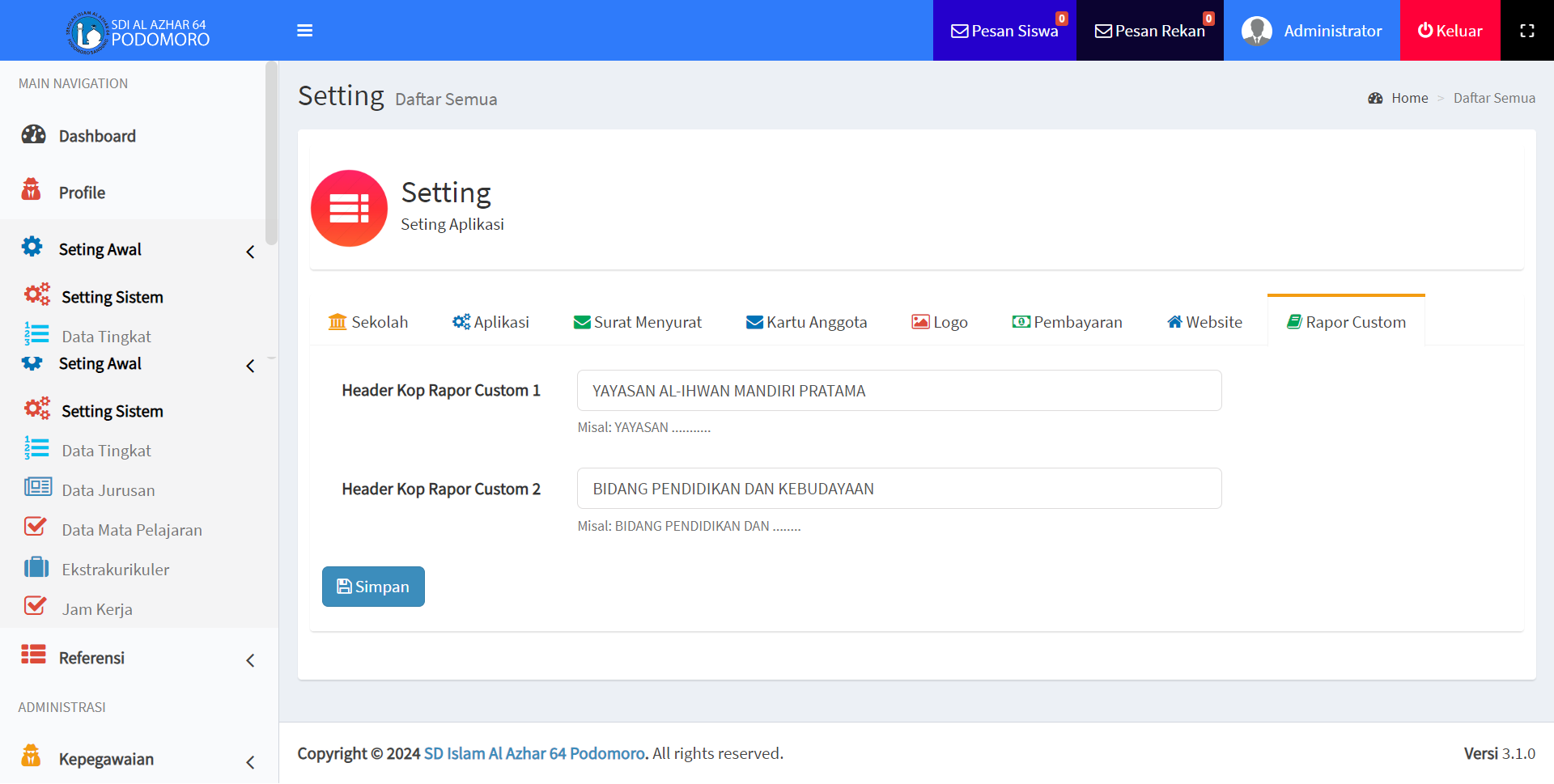Click the Header Kop Rapor Custom 1 field
Image resolution: width=1554 pixels, height=784 pixels.
click(898, 391)
